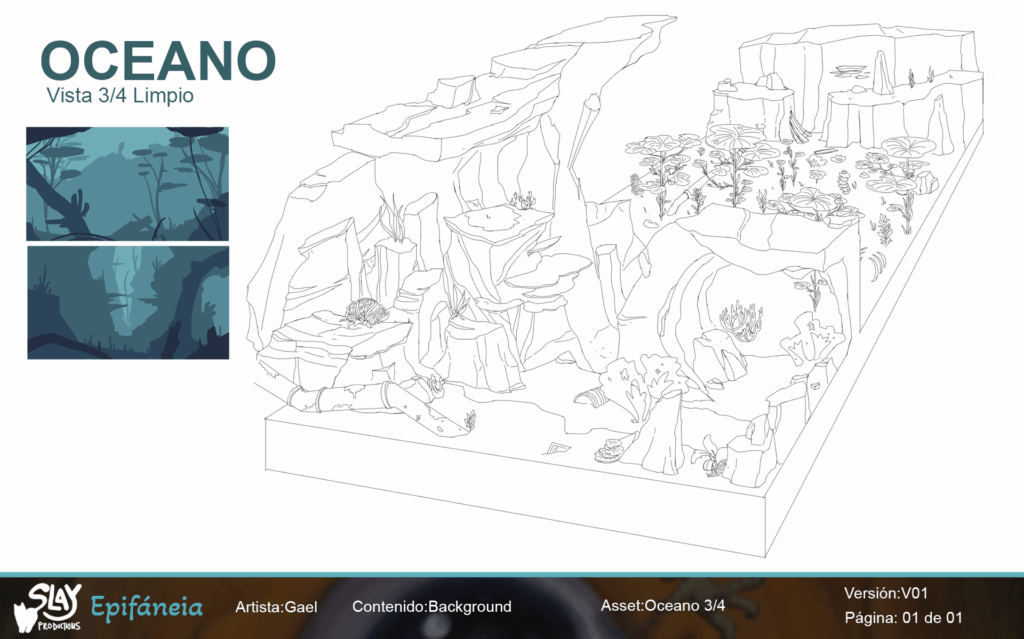The image size is (1024, 639).
Task: Select the 'Artista:Gael' label
Action: (x=276, y=607)
